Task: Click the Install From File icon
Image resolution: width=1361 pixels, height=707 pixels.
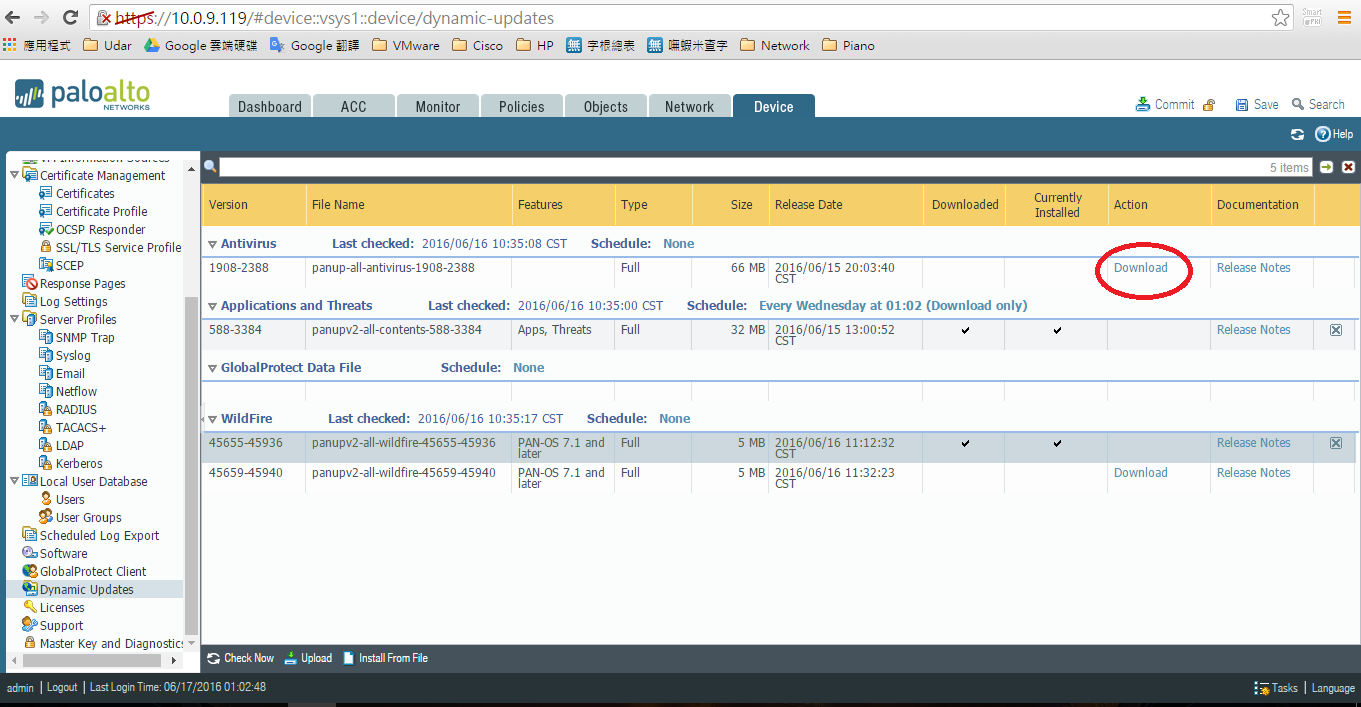Action: point(349,658)
